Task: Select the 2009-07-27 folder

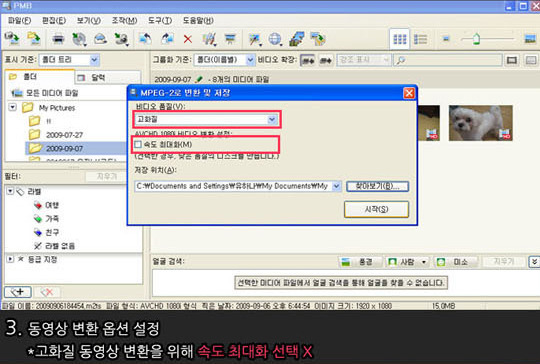Action: 64,135
